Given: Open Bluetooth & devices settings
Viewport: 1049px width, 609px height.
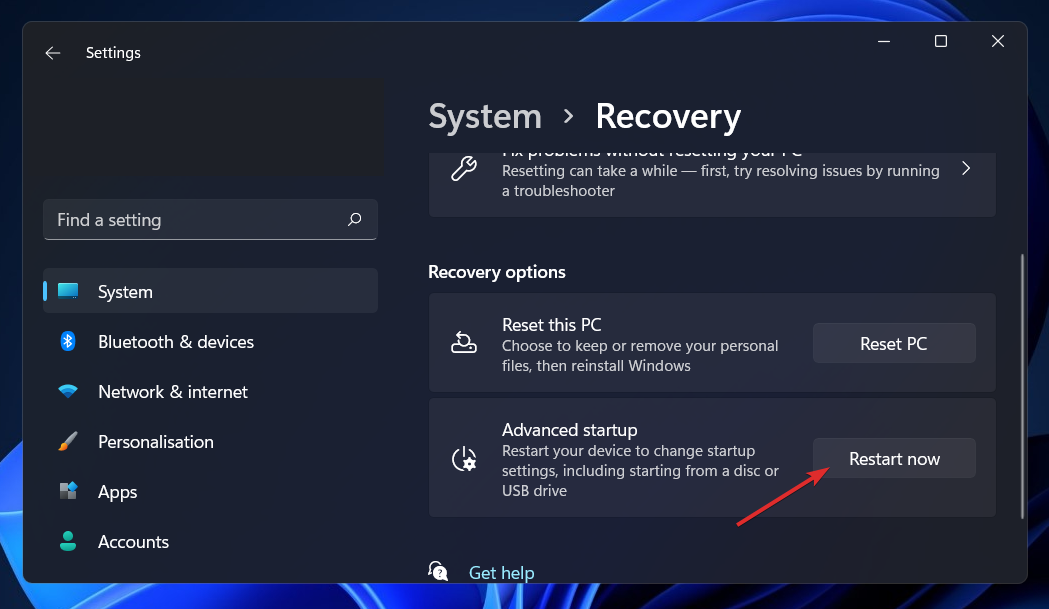Looking at the screenshot, I should coord(176,342).
